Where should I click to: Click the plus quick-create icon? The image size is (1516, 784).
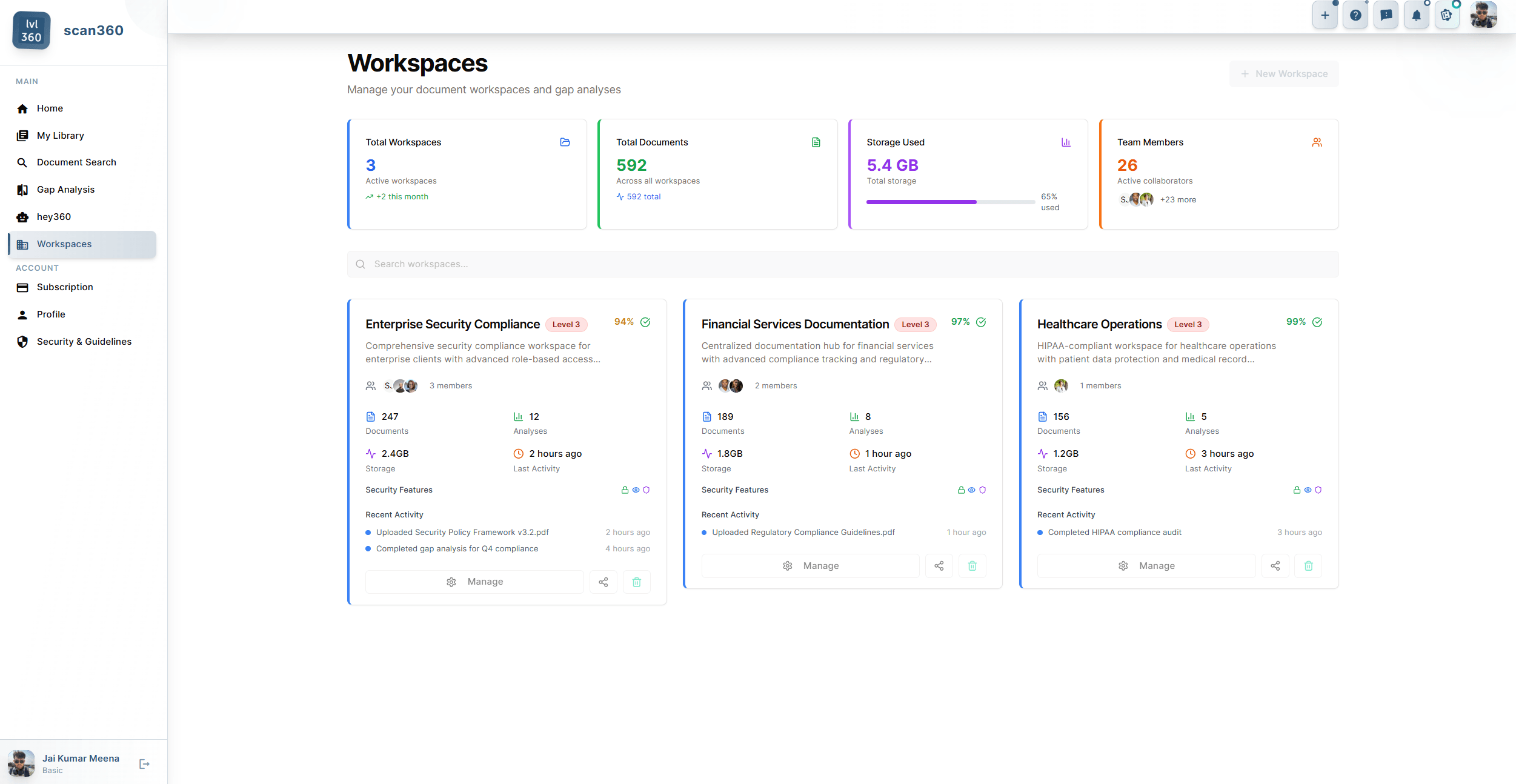1325,15
